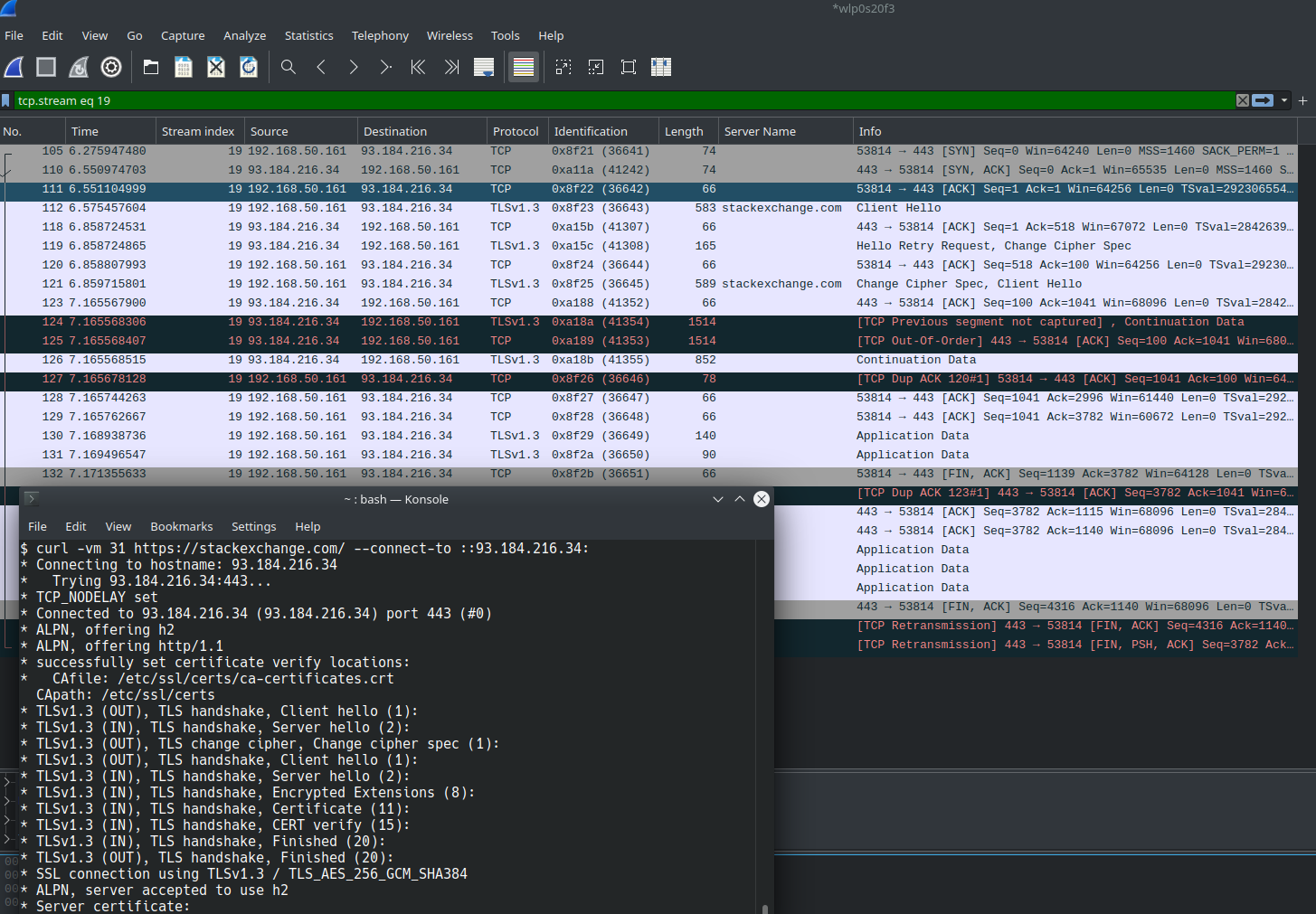Open Wireshark Edit menu
This screenshot has width=1316, height=914.
[52, 35]
